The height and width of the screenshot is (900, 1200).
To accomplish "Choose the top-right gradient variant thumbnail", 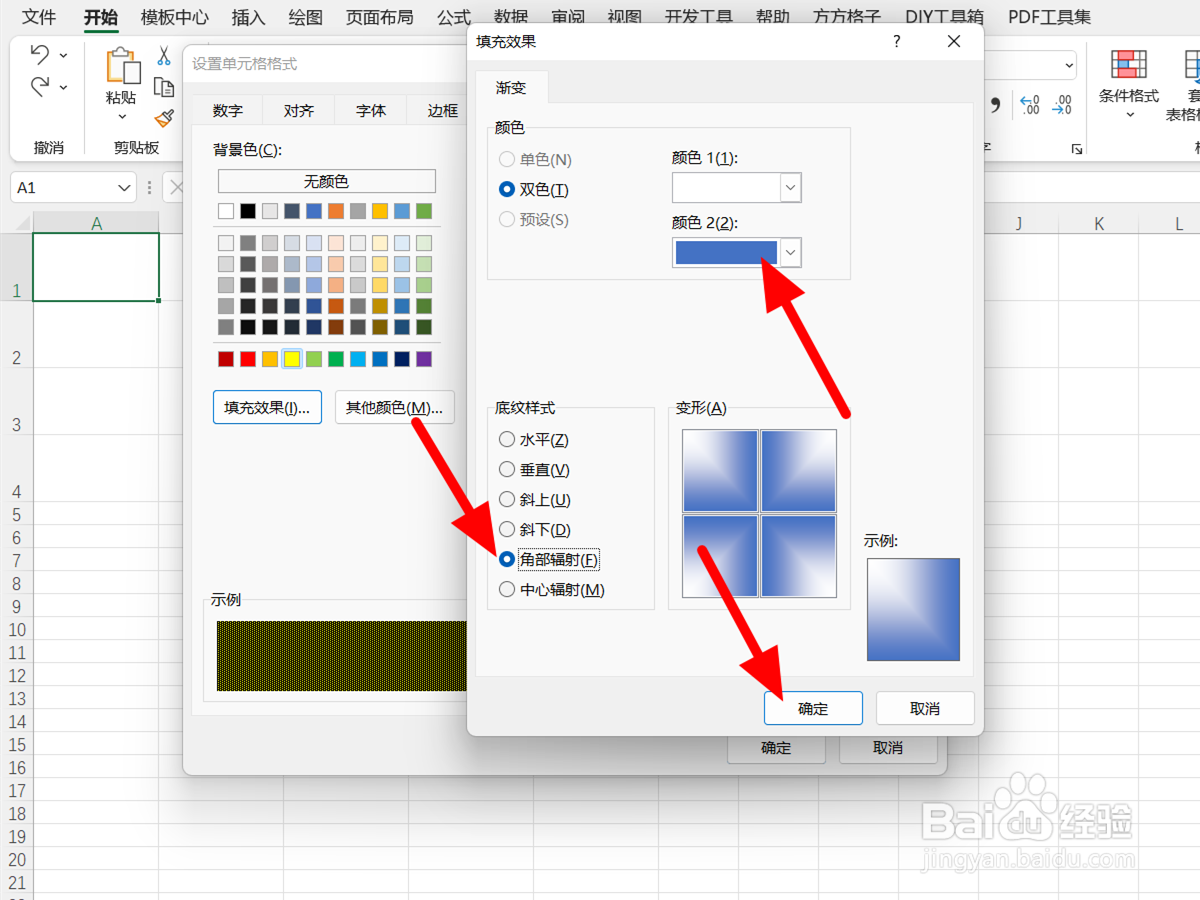I will [x=799, y=471].
